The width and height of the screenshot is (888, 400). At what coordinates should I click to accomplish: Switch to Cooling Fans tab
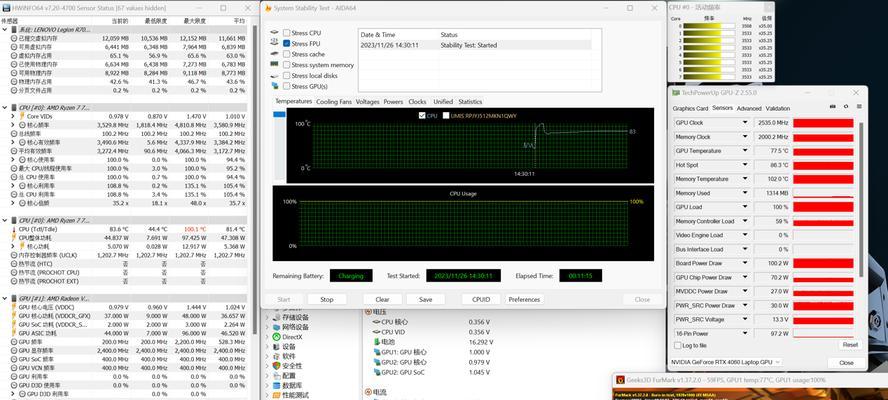click(334, 102)
